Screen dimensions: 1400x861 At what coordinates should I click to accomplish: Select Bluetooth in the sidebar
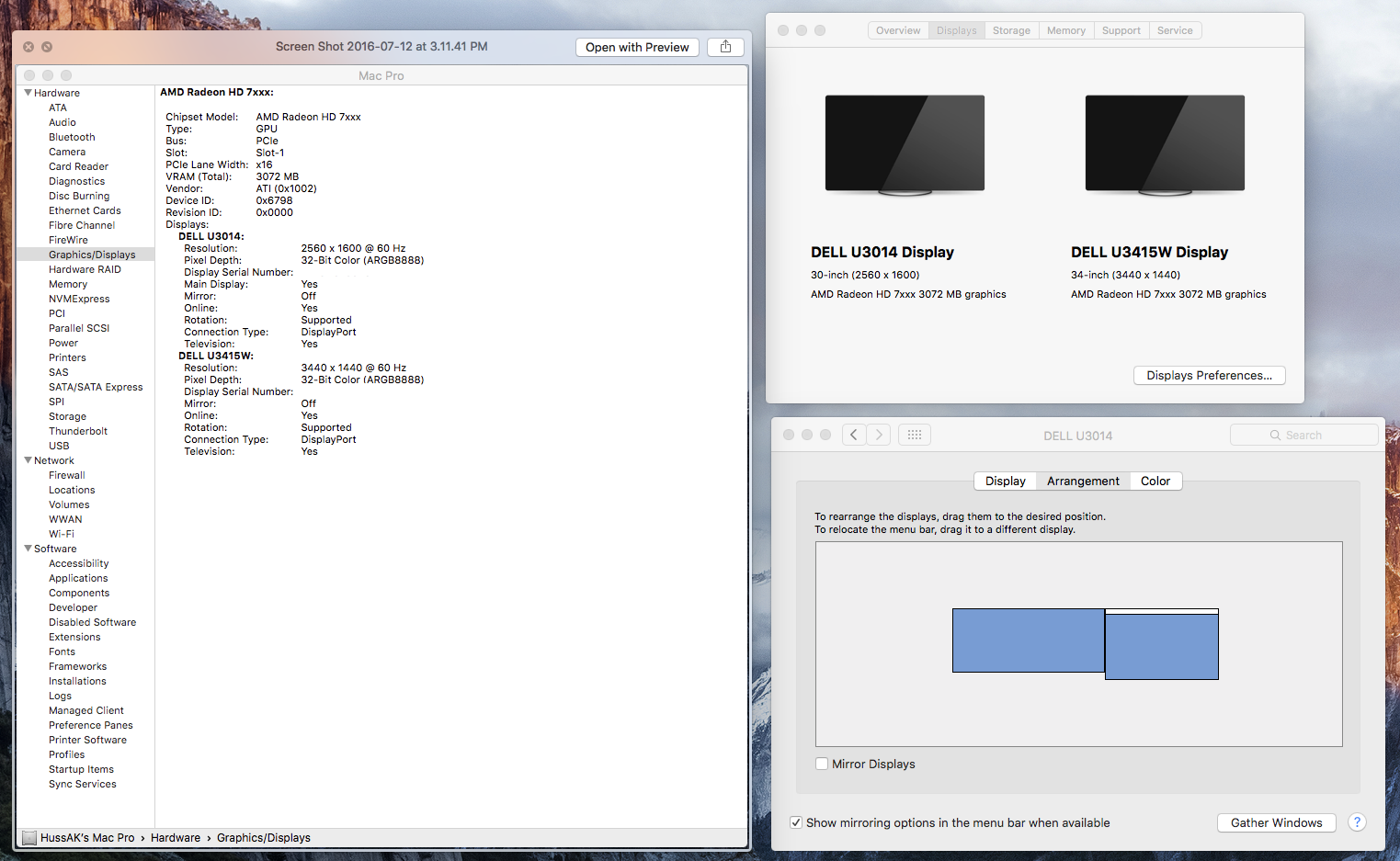pyautogui.click(x=72, y=137)
